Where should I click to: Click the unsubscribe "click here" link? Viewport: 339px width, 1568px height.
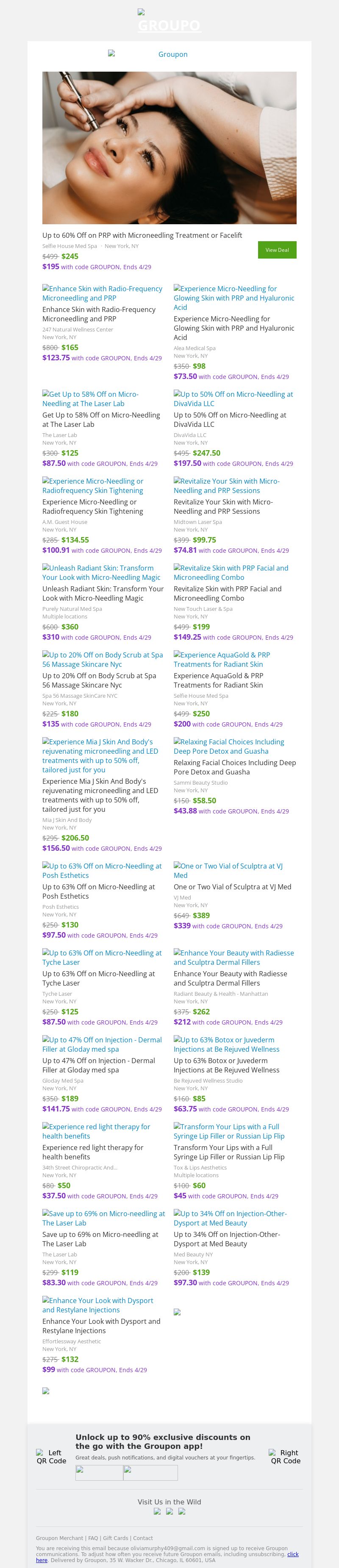[x=293, y=1554]
